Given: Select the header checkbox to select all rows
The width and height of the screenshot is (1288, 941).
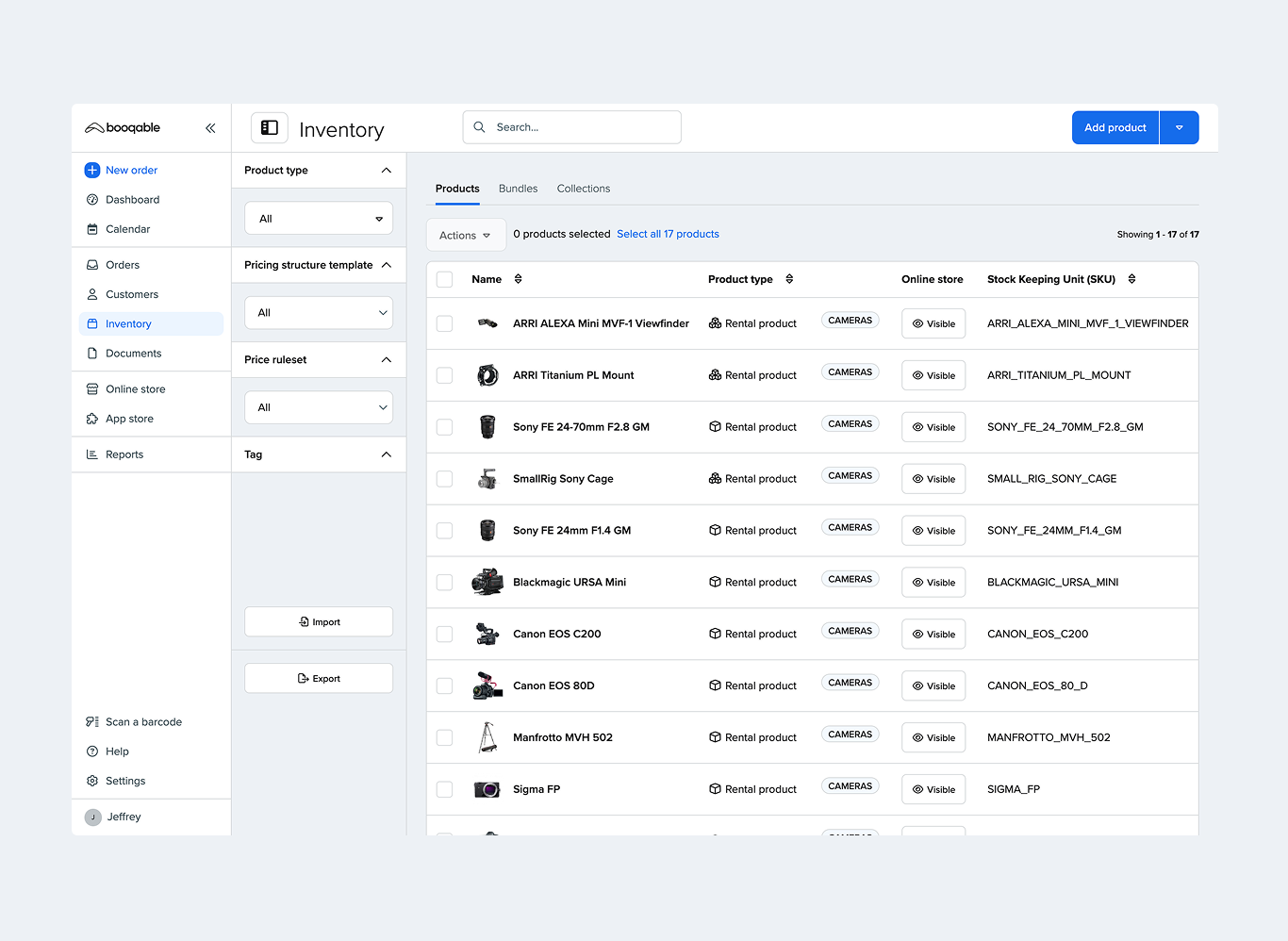Looking at the screenshot, I should [x=444, y=279].
